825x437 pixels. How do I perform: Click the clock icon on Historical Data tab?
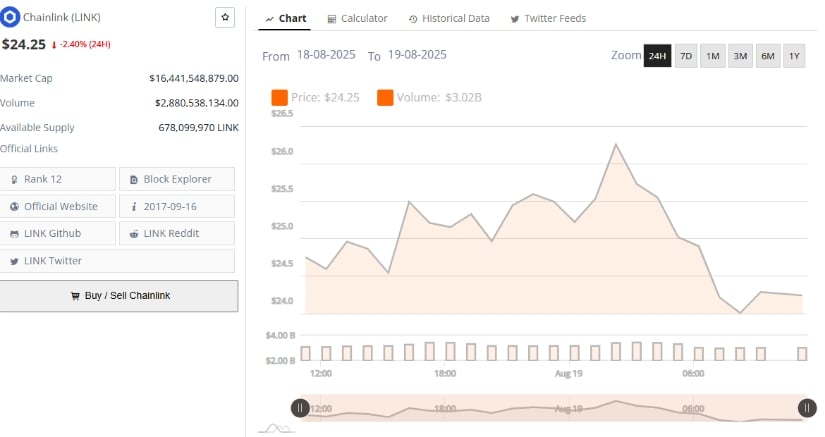[413, 19]
